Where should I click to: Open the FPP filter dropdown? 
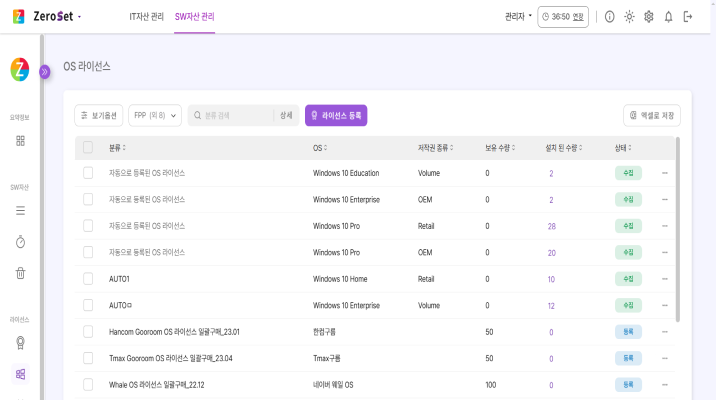coord(154,116)
